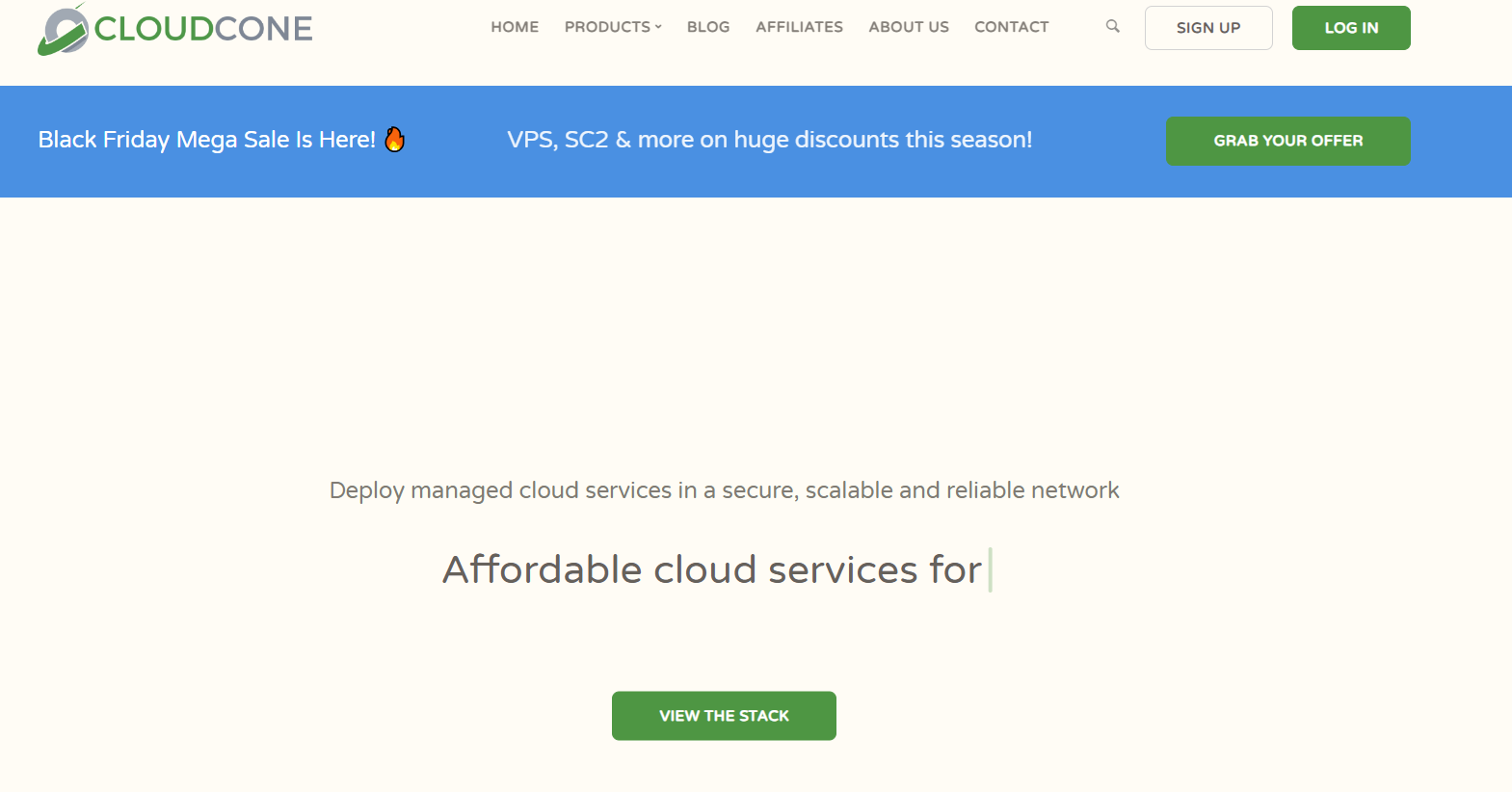Click the VPS, SC2 discounts banner text

point(770,140)
